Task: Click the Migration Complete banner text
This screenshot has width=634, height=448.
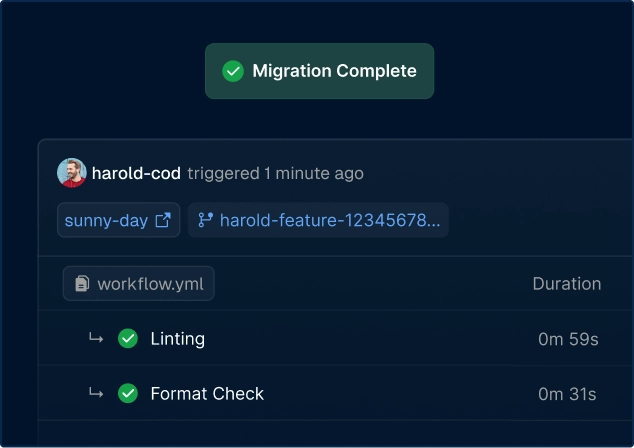Action: coord(334,71)
